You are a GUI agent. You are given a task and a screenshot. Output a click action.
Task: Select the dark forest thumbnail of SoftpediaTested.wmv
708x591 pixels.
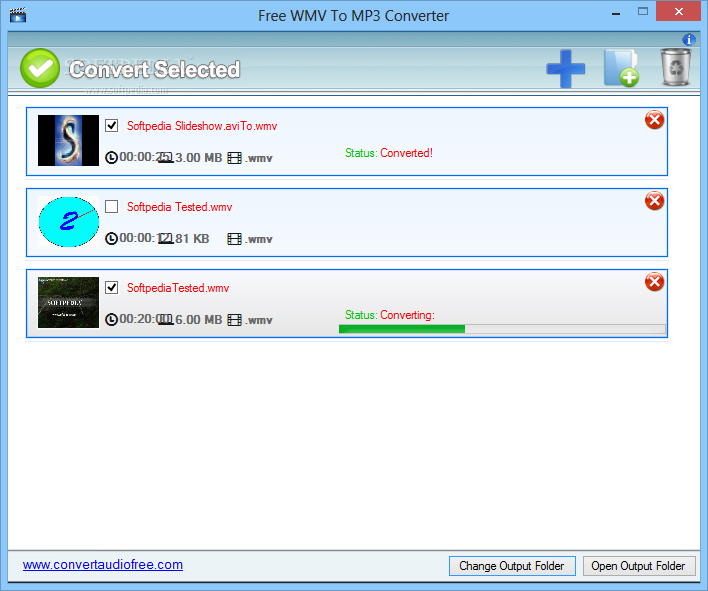pyautogui.click(x=68, y=302)
